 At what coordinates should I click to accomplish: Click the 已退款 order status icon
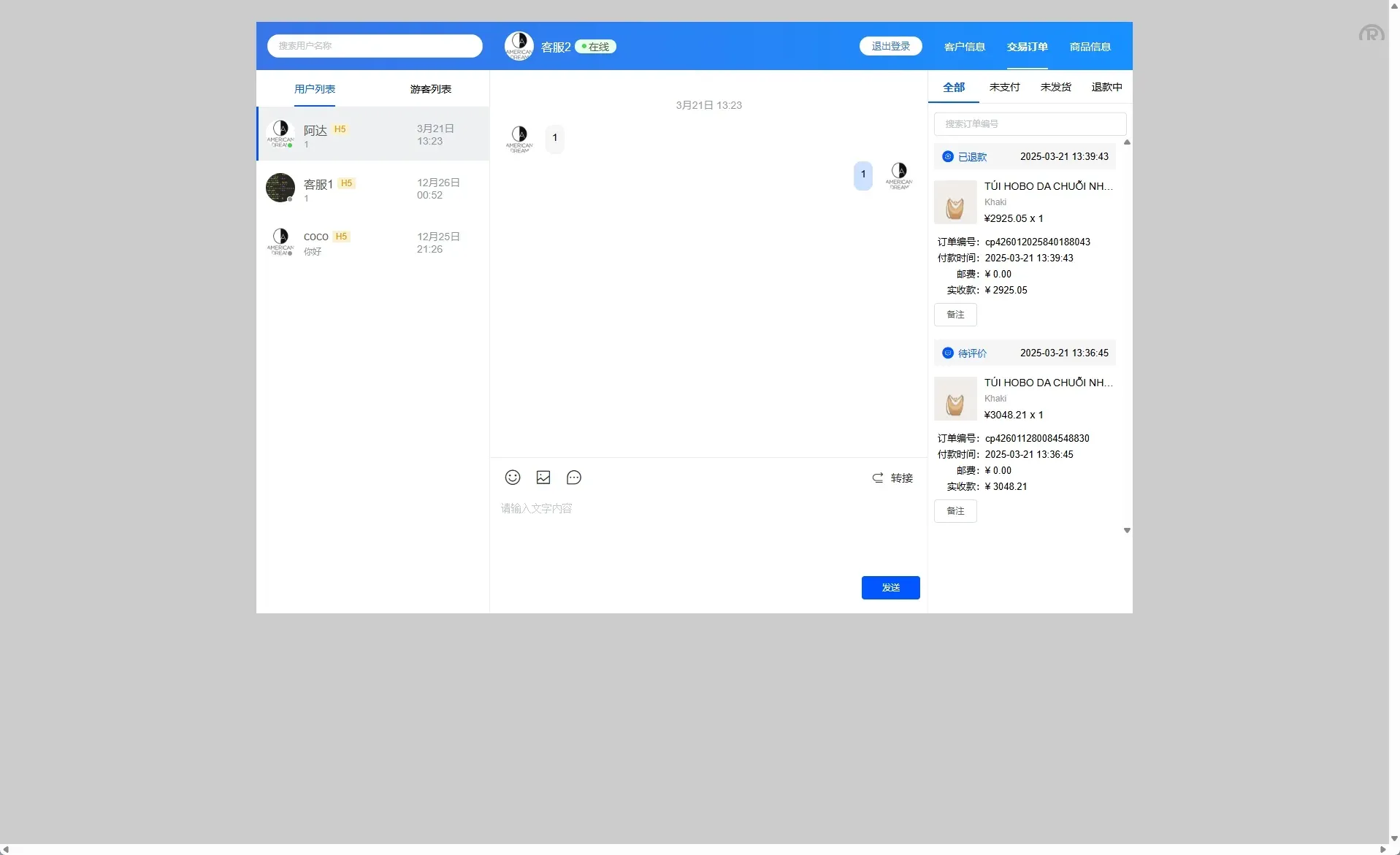coord(947,156)
